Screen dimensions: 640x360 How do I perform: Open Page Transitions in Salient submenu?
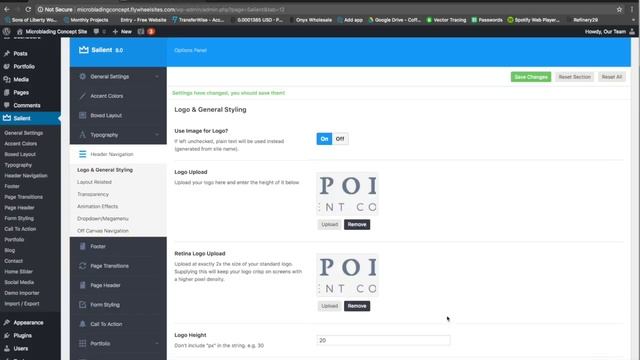click(x=23, y=197)
